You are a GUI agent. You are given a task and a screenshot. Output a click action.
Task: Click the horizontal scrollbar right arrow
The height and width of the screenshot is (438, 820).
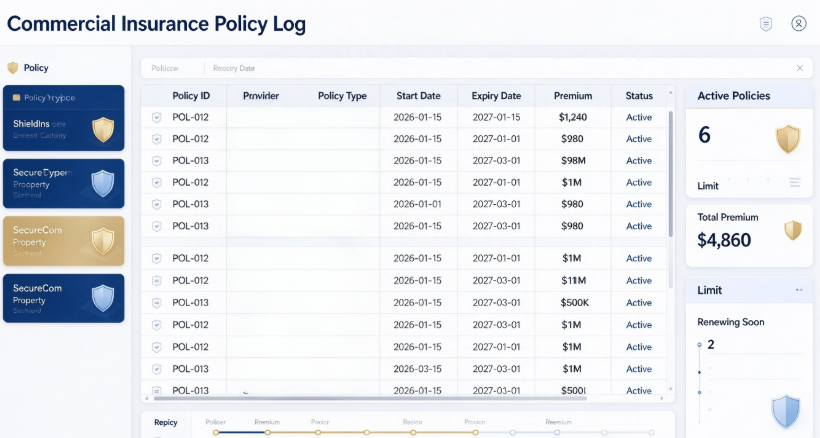click(662, 398)
